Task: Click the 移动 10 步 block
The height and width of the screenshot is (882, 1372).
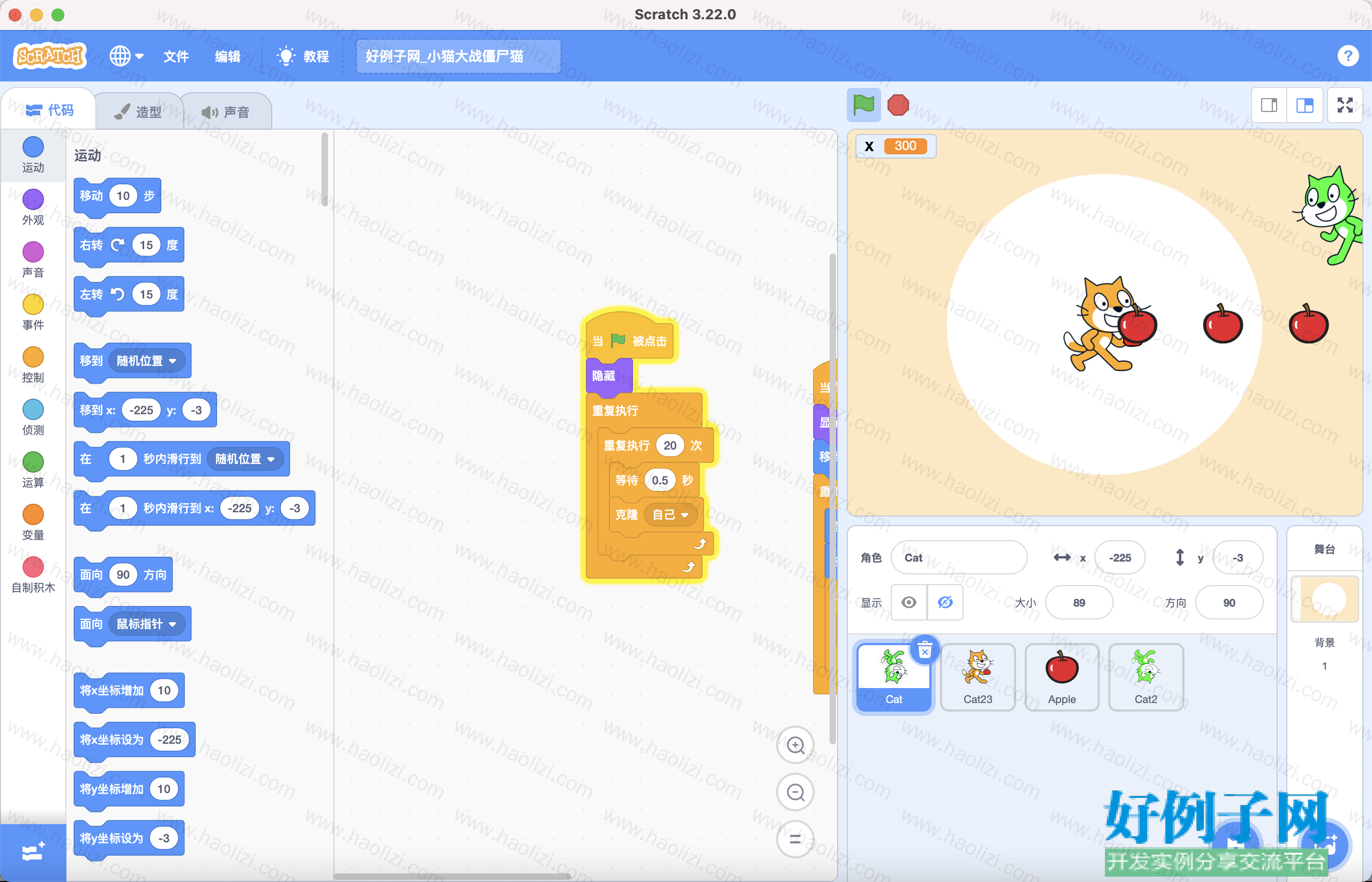Action: pyautogui.click(x=117, y=196)
